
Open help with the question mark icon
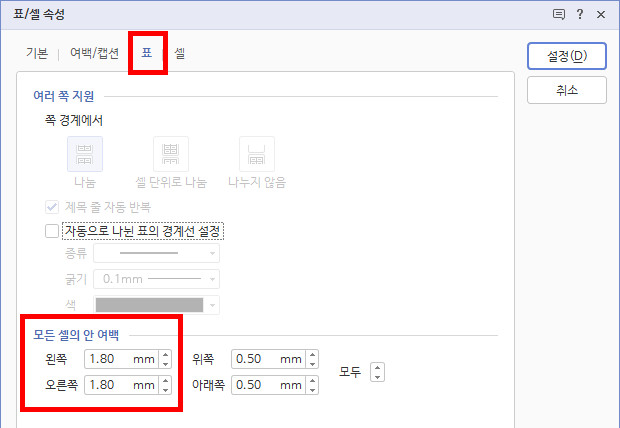coord(580,15)
